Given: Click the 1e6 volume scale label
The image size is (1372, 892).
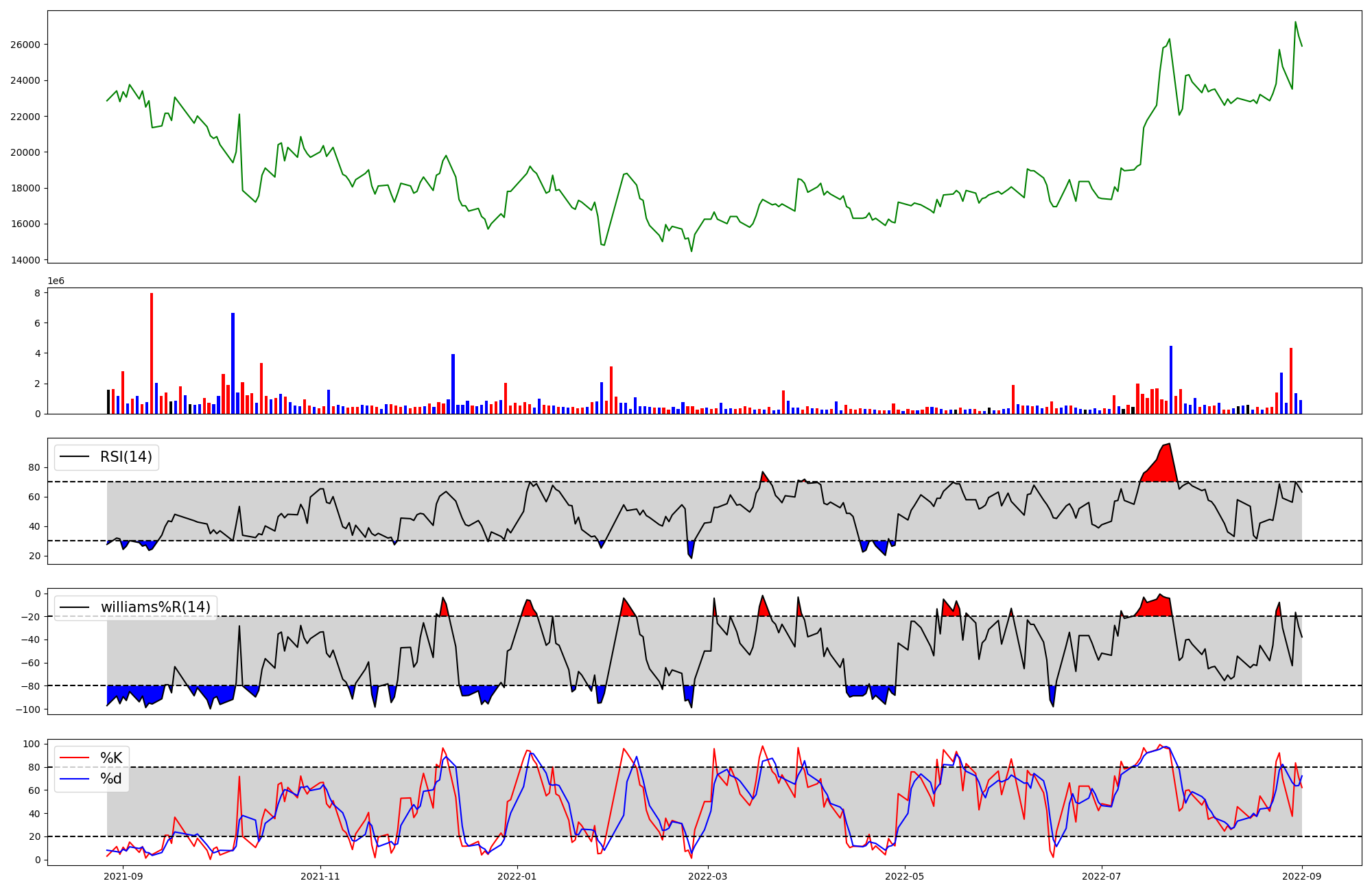Looking at the screenshot, I should click(x=56, y=281).
